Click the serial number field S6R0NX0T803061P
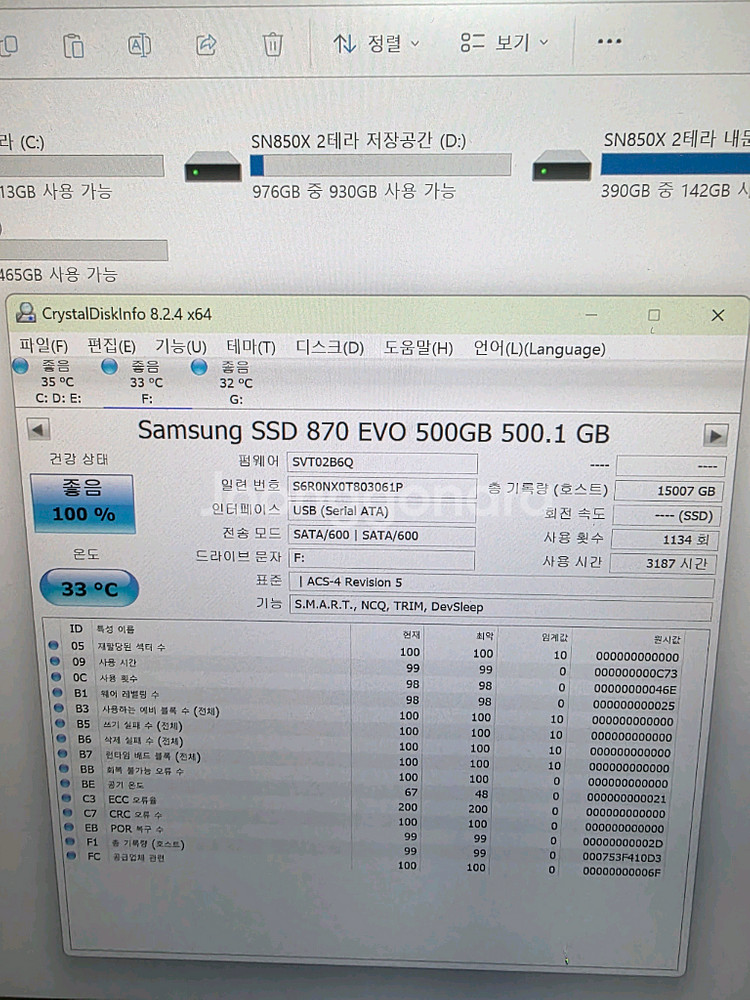Screen dimensions: 750x1000 point(381,487)
